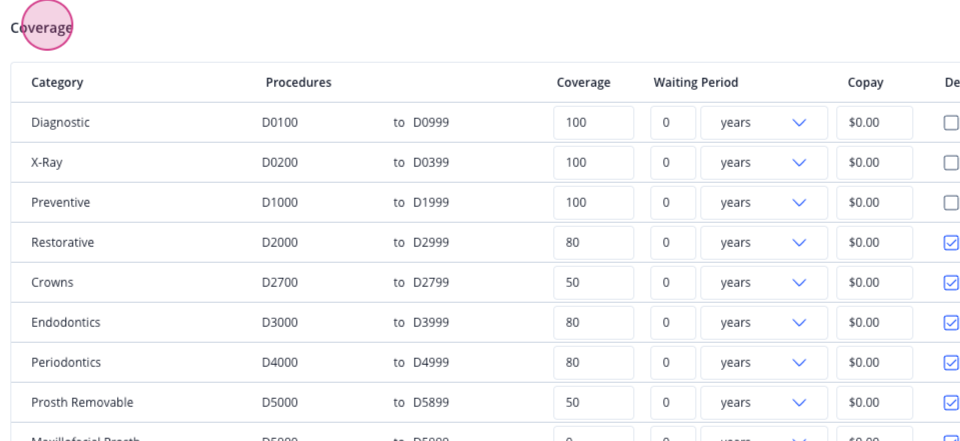Edit the Endodontics copay amount field
The width and height of the screenshot is (960, 441).
874,323
